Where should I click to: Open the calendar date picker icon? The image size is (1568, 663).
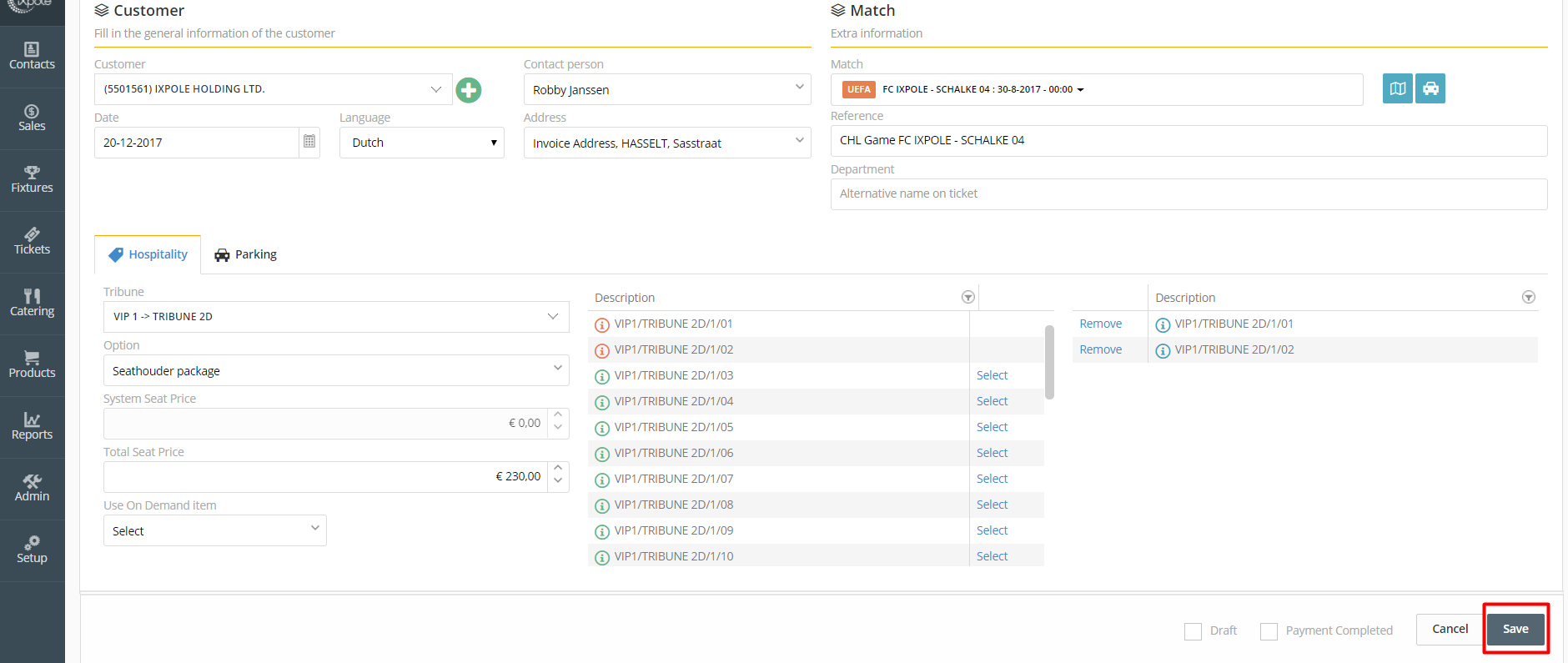[309, 142]
